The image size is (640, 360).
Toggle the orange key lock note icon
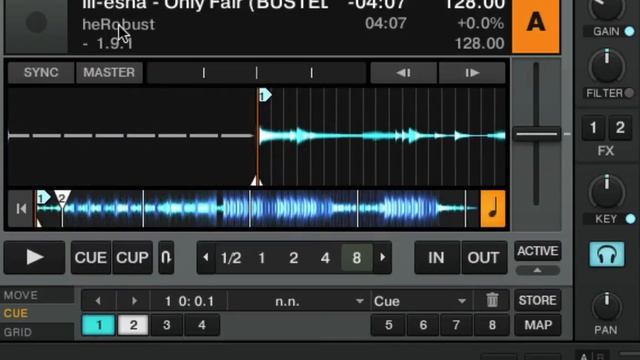pos(493,209)
